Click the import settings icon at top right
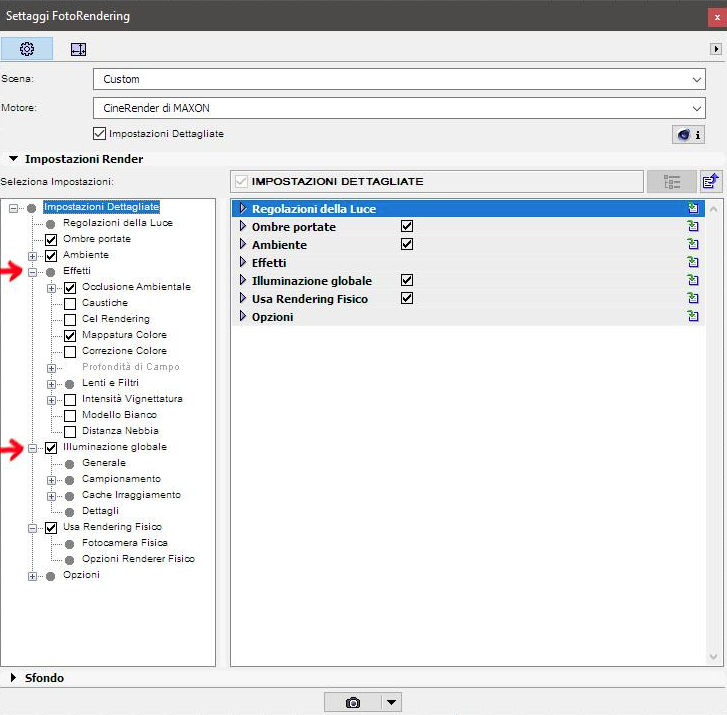 (710, 181)
